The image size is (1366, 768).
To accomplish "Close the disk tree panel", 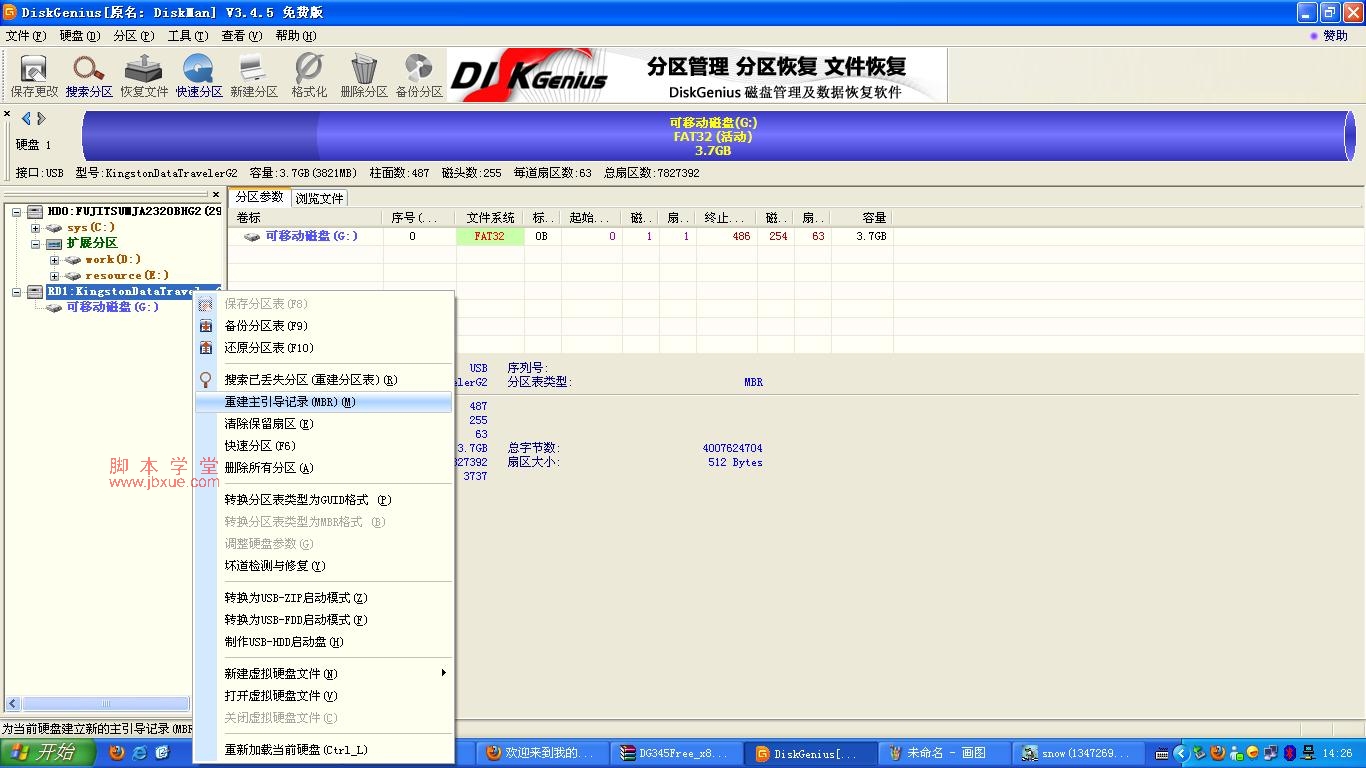I will click(215, 195).
